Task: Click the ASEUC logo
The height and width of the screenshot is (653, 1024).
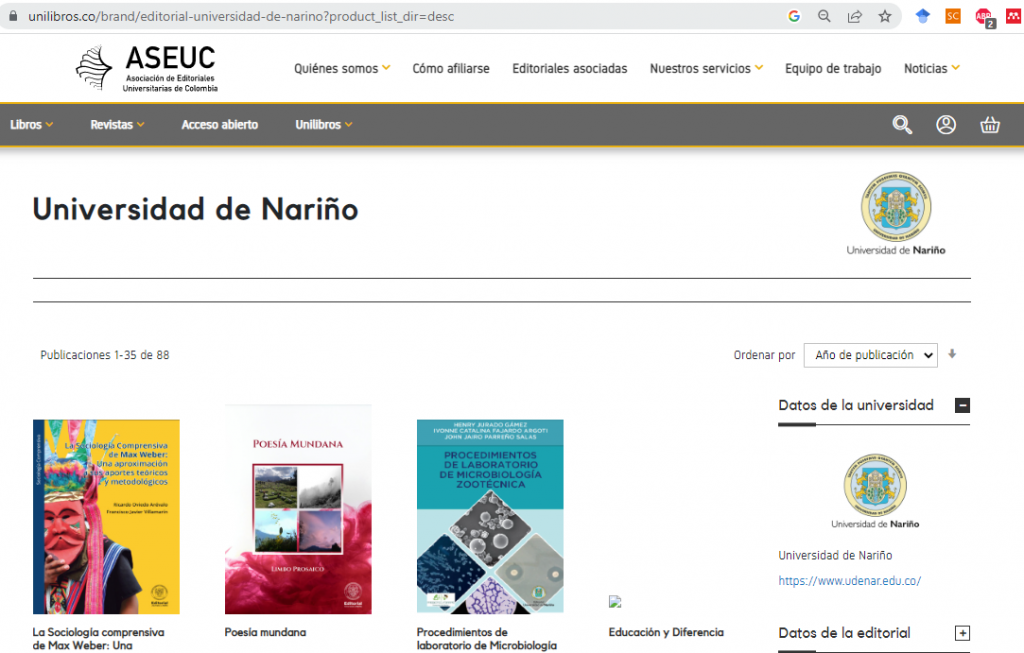Action: point(147,68)
